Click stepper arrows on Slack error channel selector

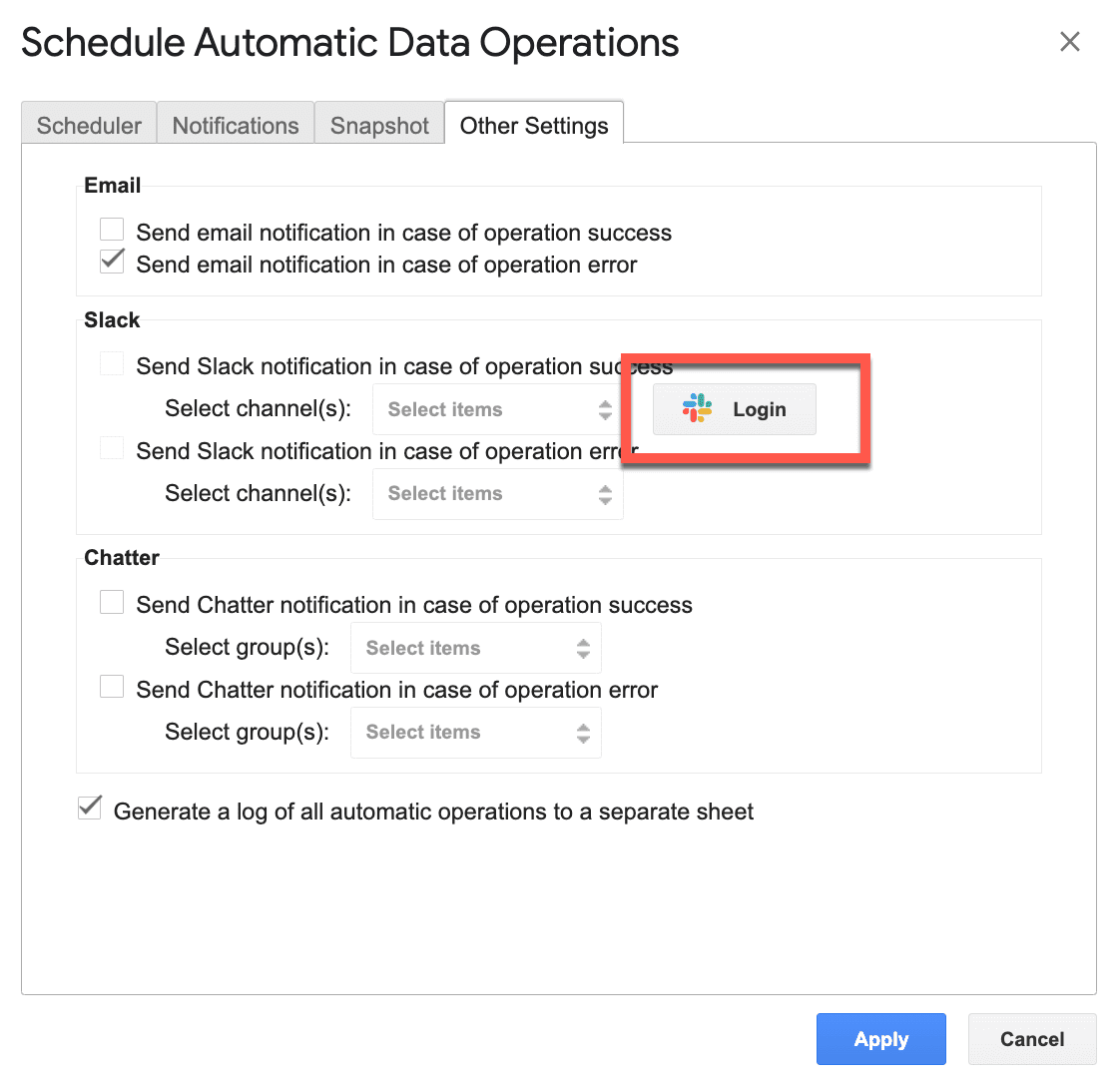605,494
